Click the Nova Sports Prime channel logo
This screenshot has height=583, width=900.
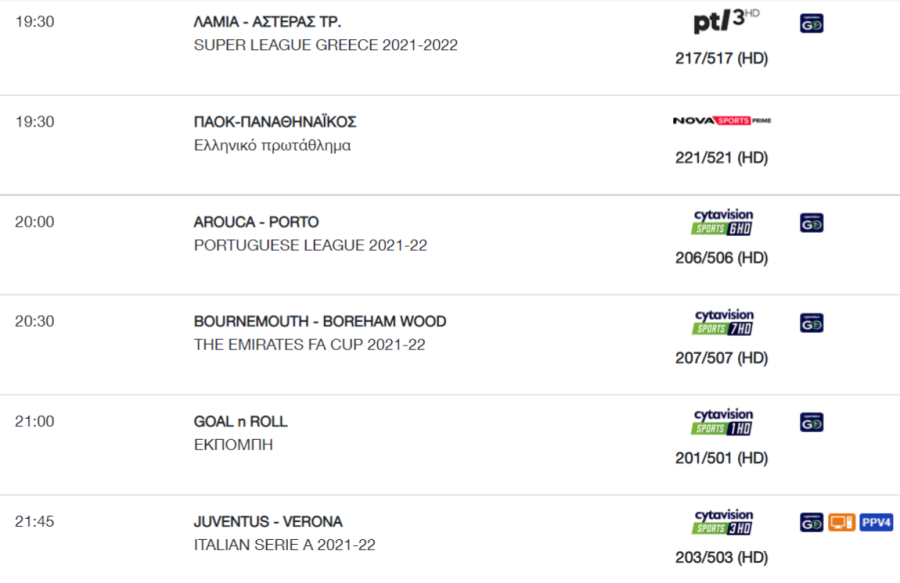click(x=721, y=121)
